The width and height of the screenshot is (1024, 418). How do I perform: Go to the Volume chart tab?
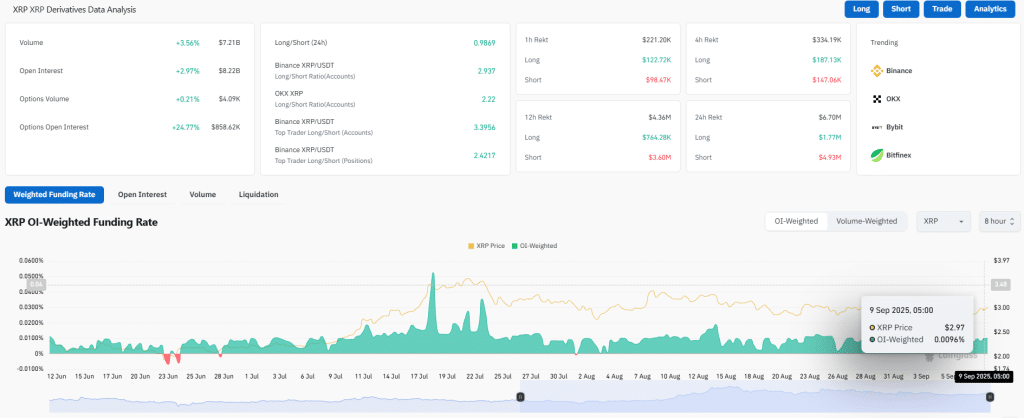203,194
